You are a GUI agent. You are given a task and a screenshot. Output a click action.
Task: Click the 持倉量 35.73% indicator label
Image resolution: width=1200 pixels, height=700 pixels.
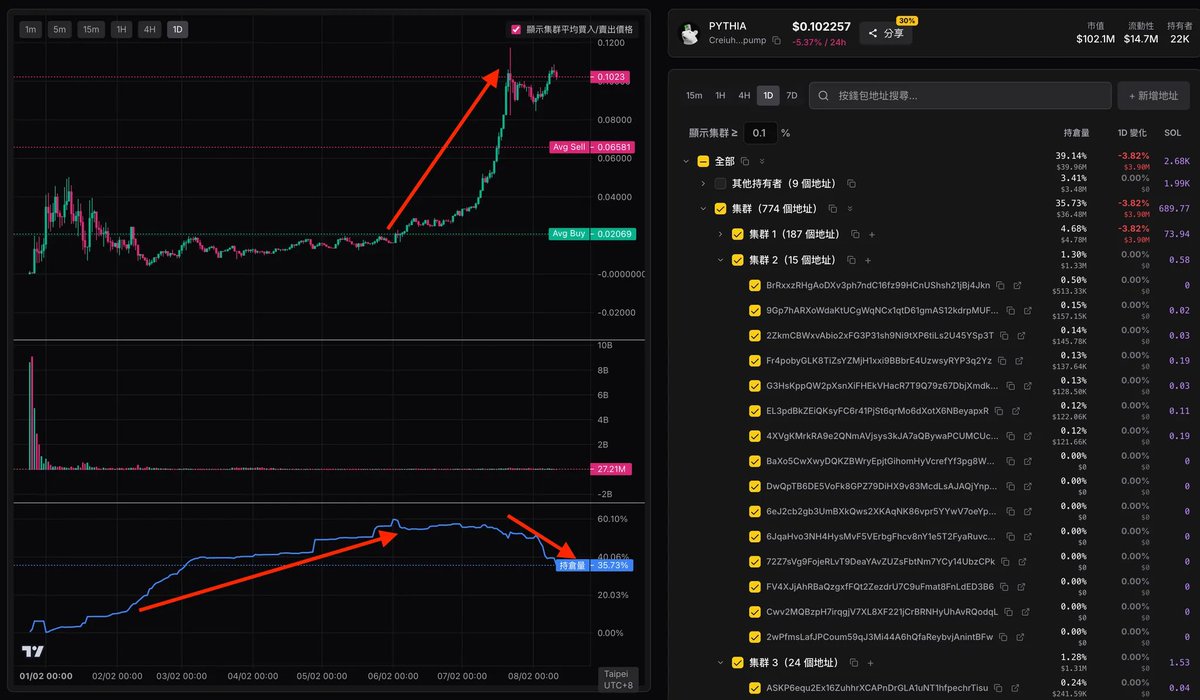coord(593,565)
